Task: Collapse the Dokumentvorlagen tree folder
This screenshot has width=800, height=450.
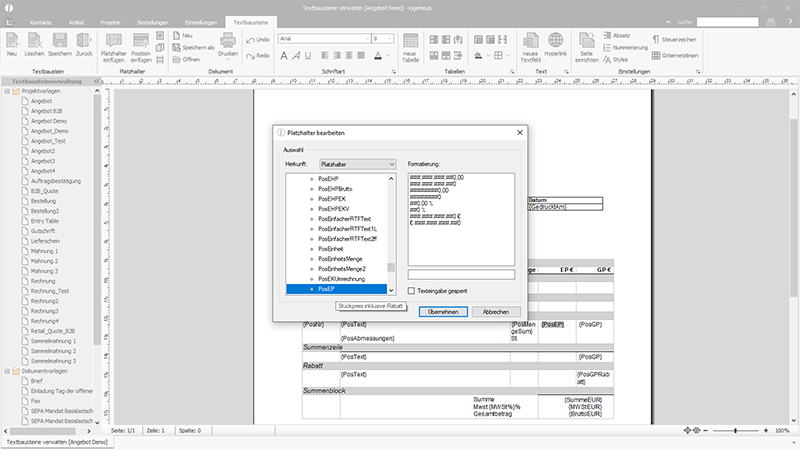Action: (x=7, y=371)
